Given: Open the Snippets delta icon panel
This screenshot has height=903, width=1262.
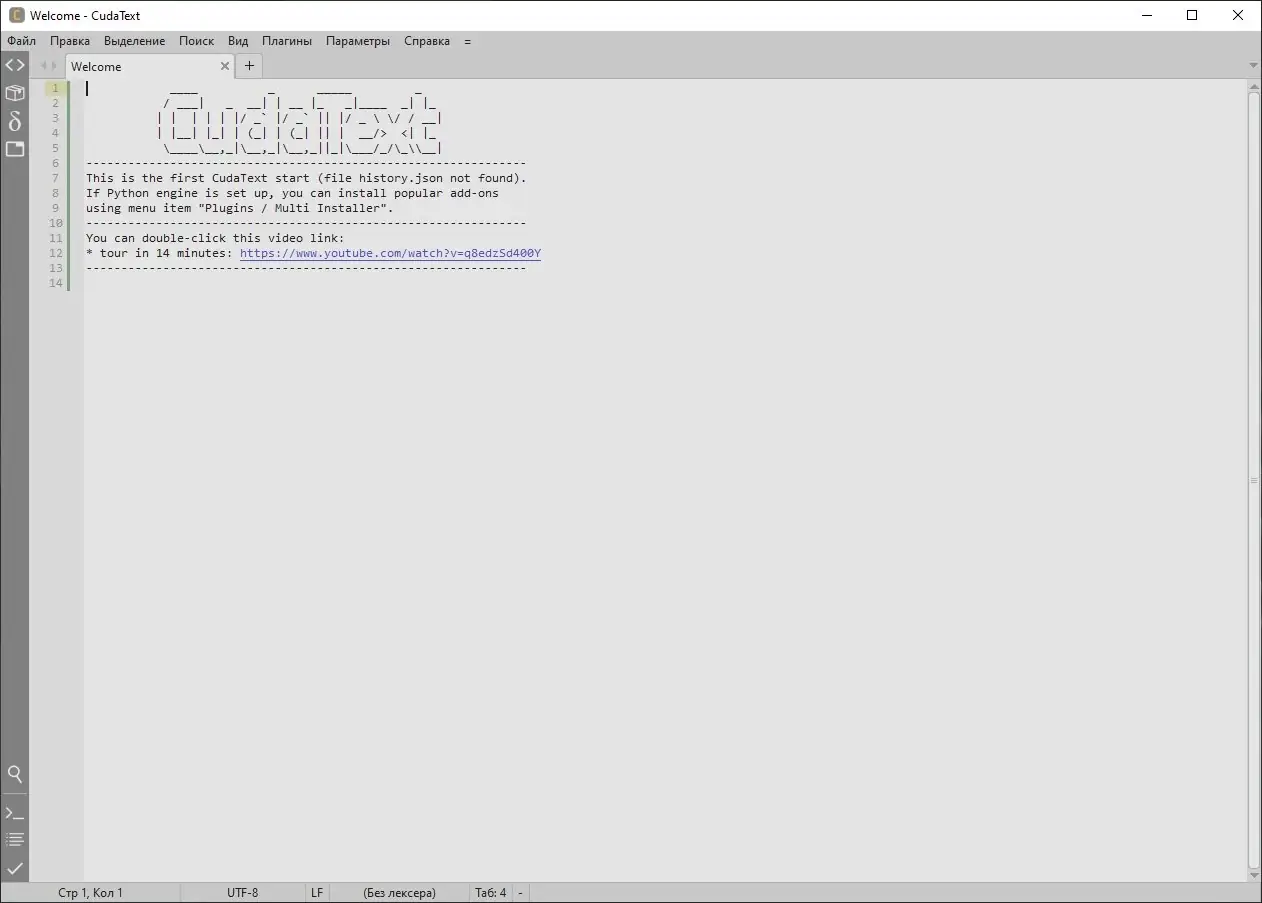Looking at the screenshot, I should [15, 121].
